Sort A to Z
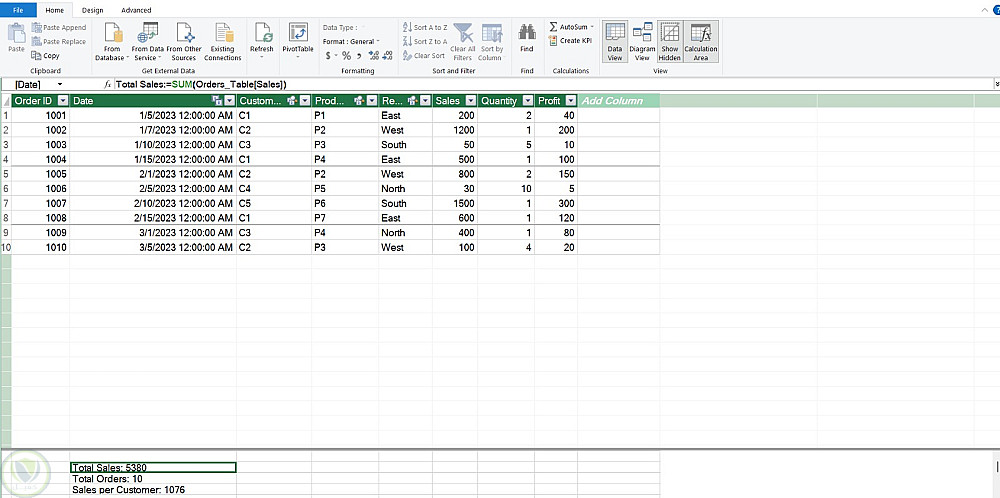 (425, 27)
